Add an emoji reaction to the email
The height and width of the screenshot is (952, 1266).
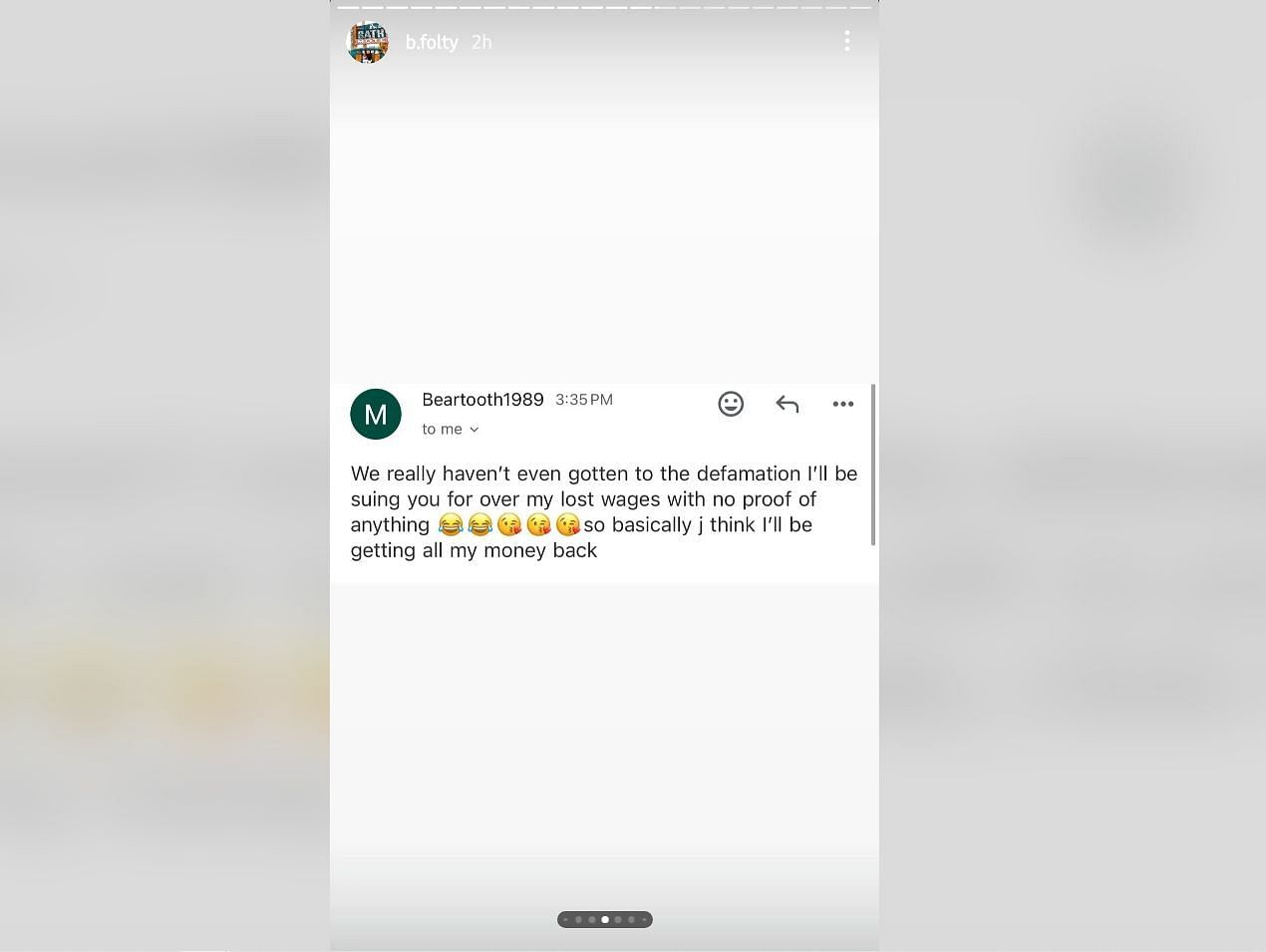(731, 404)
